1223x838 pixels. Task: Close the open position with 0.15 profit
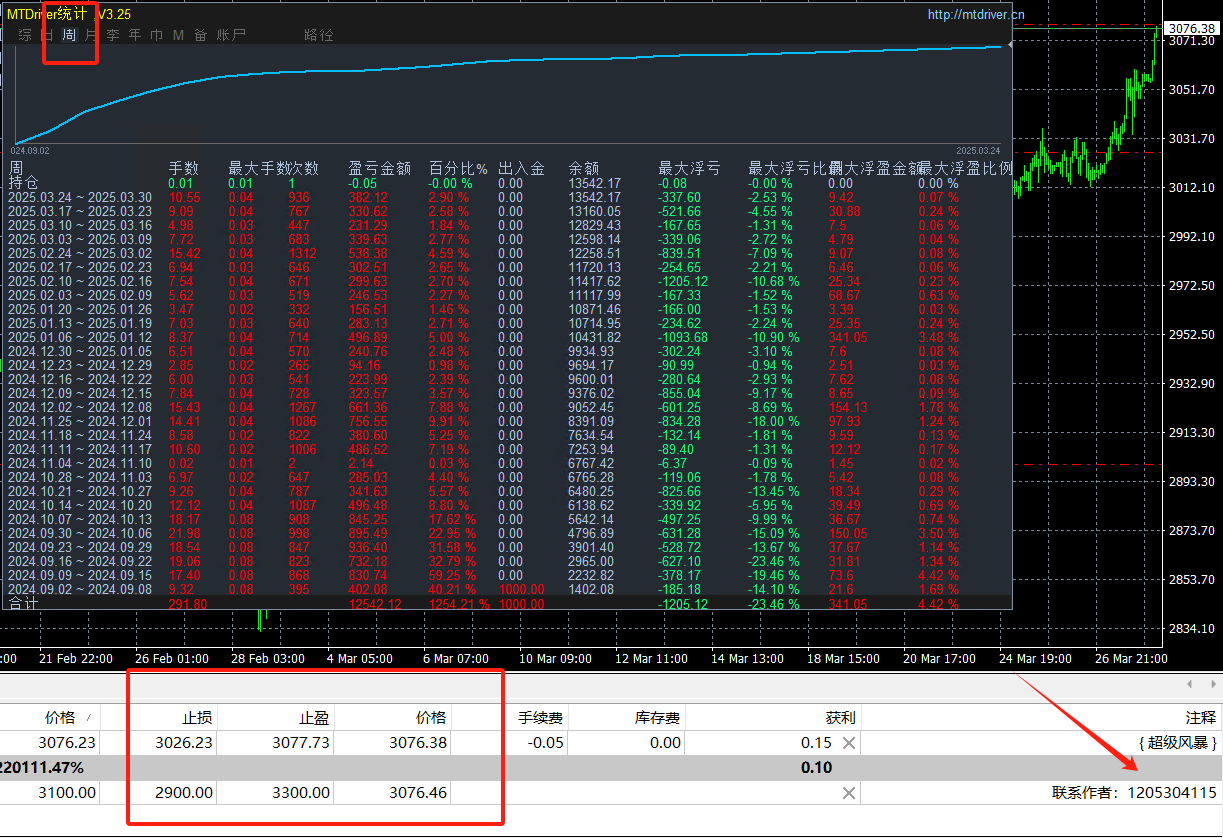click(848, 743)
